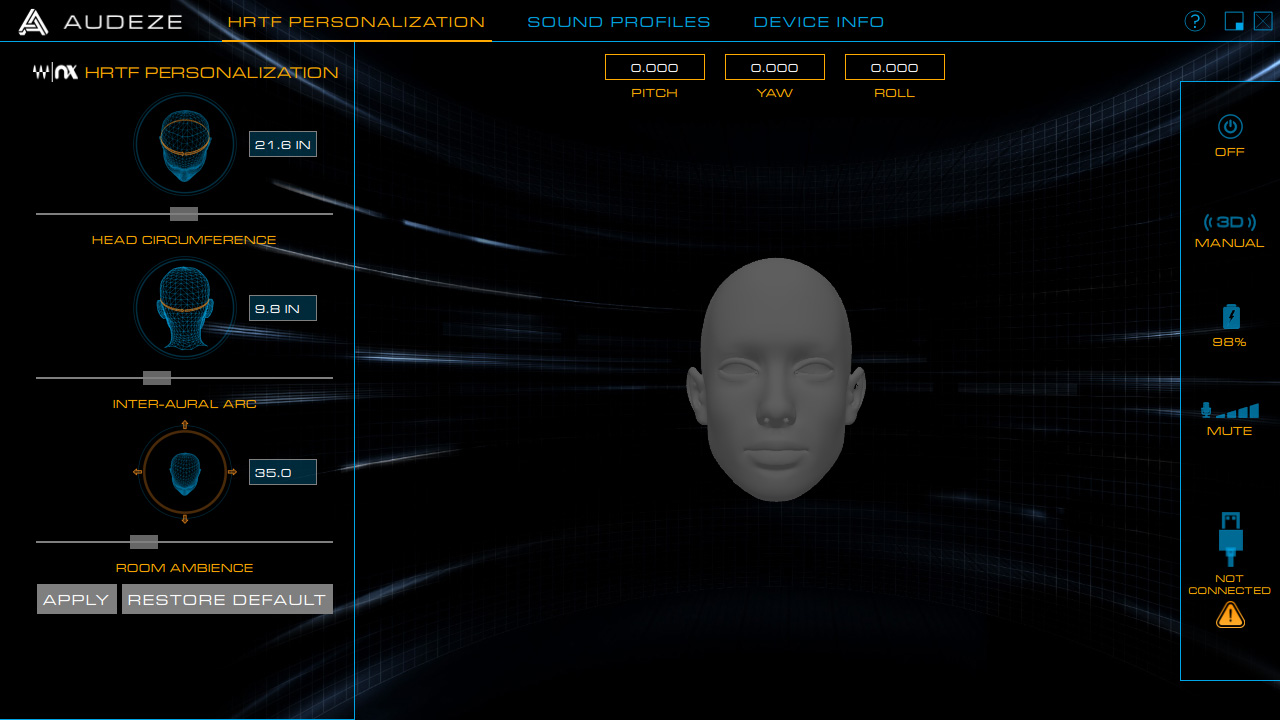Click the 9.8 IN inter-aural arc field
The width and height of the screenshot is (1280, 720).
(283, 309)
